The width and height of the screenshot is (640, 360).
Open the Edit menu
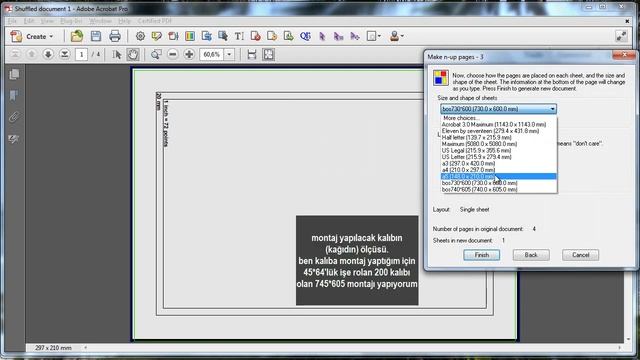tap(29, 21)
